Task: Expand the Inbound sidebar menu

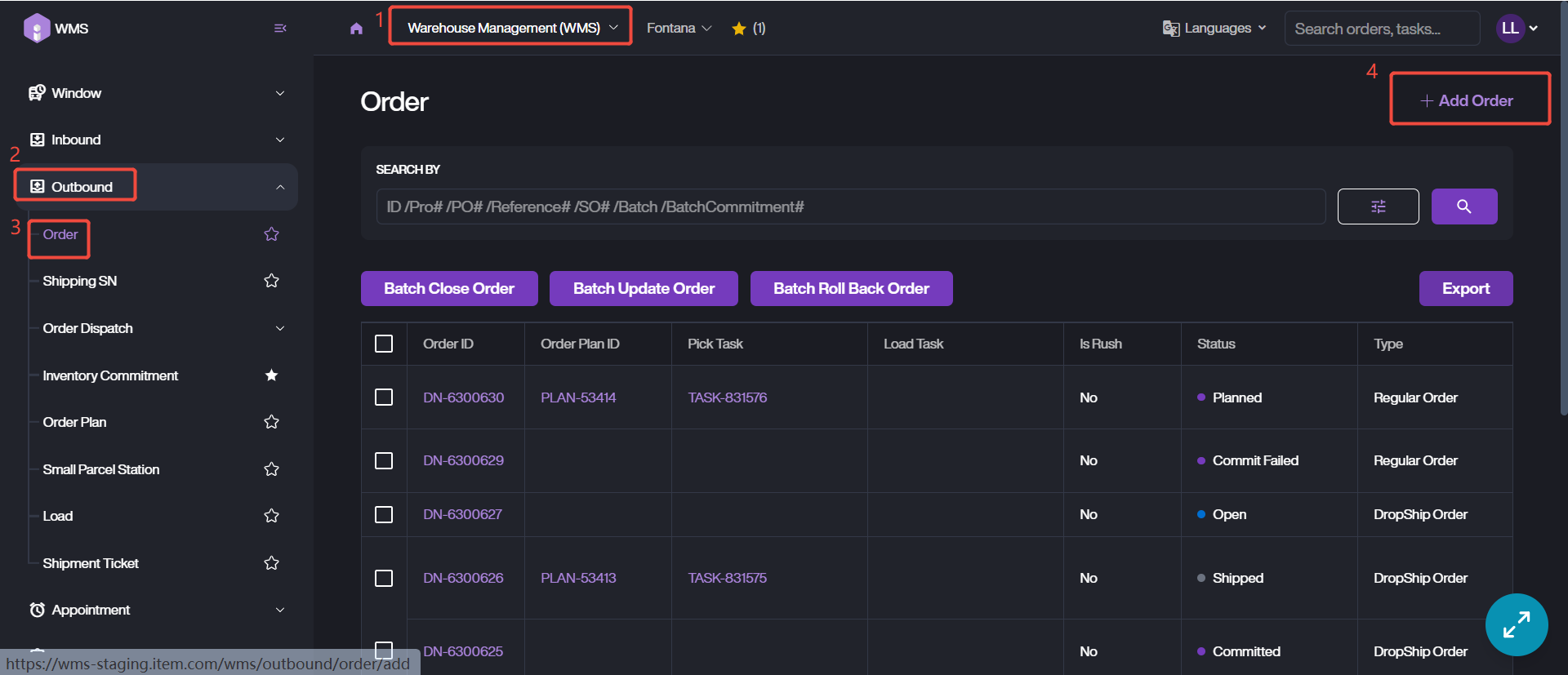Action: [x=157, y=140]
